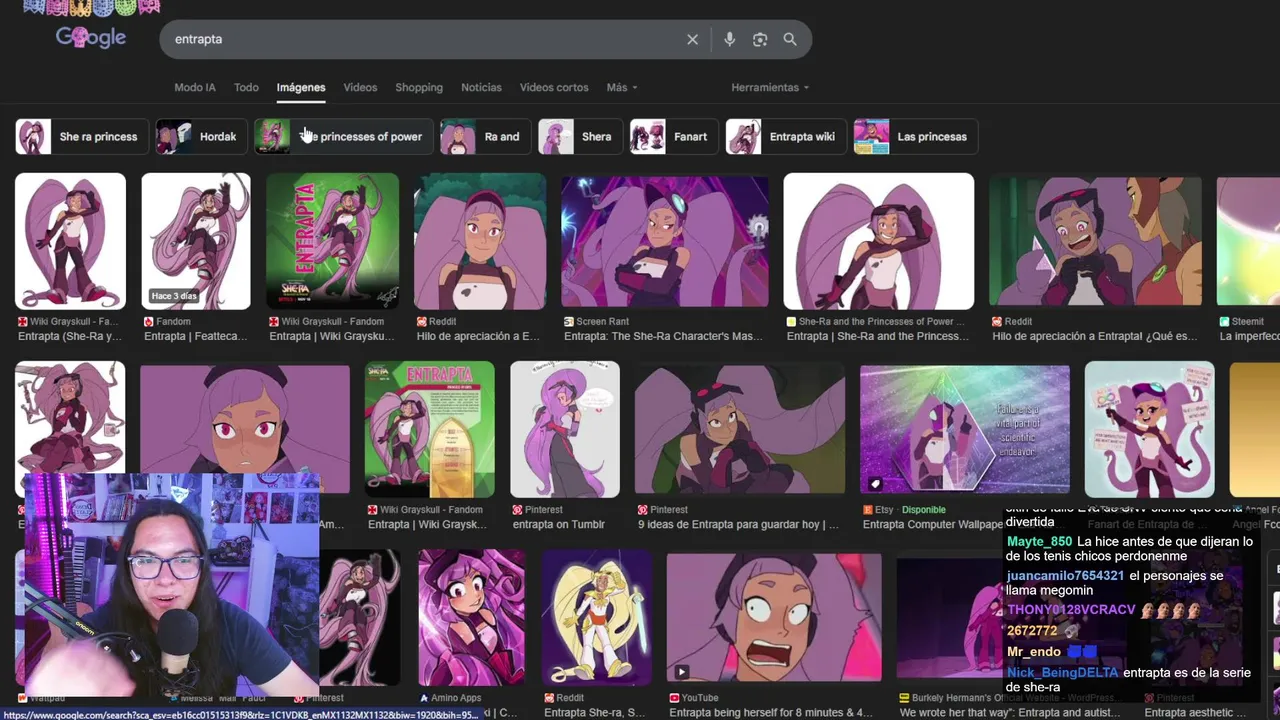Open 'Entrapta: The She-Ra Character's Mas...' link

click(663, 337)
